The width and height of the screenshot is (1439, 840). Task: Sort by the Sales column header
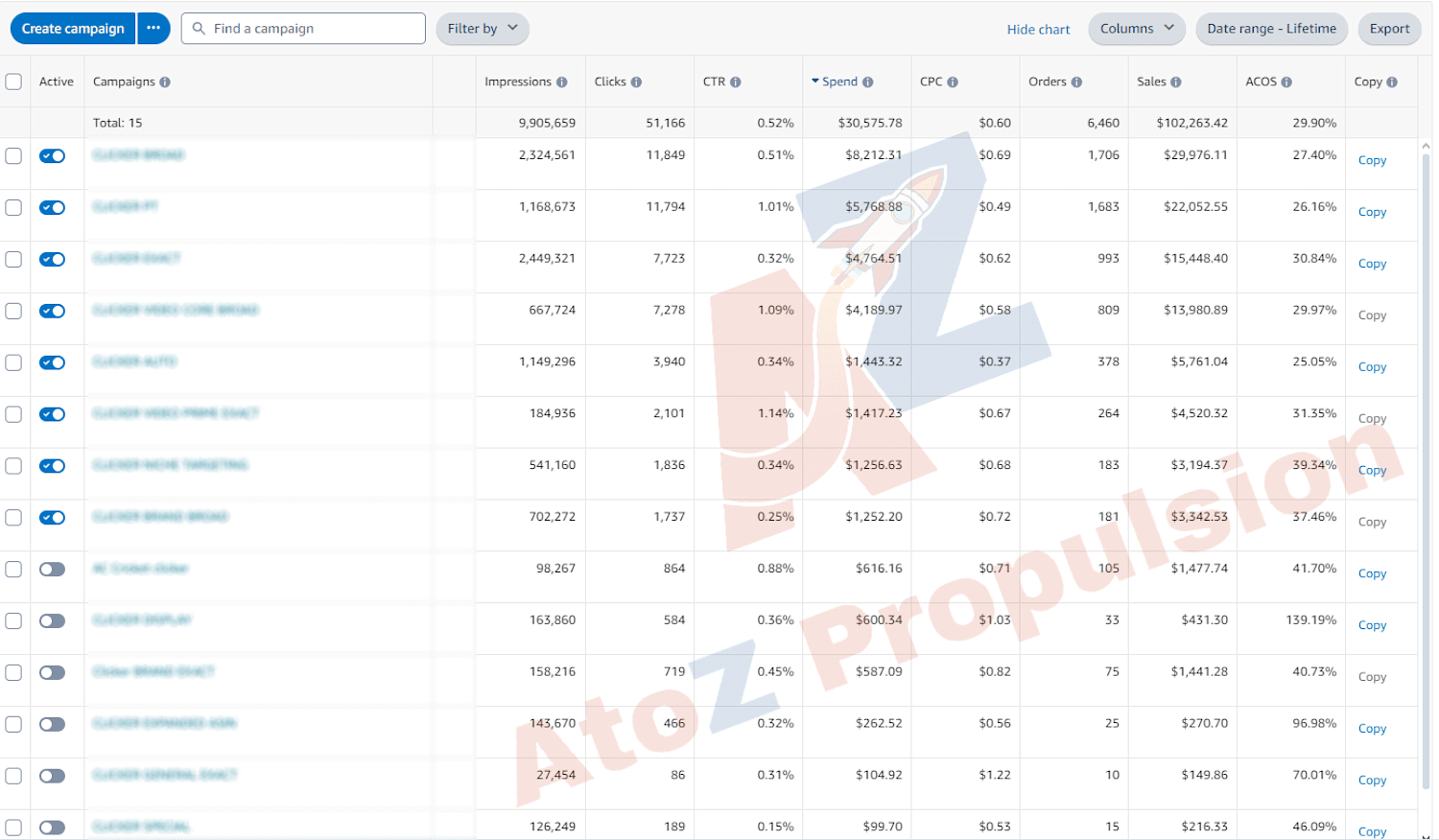pyautogui.click(x=1151, y=82)
